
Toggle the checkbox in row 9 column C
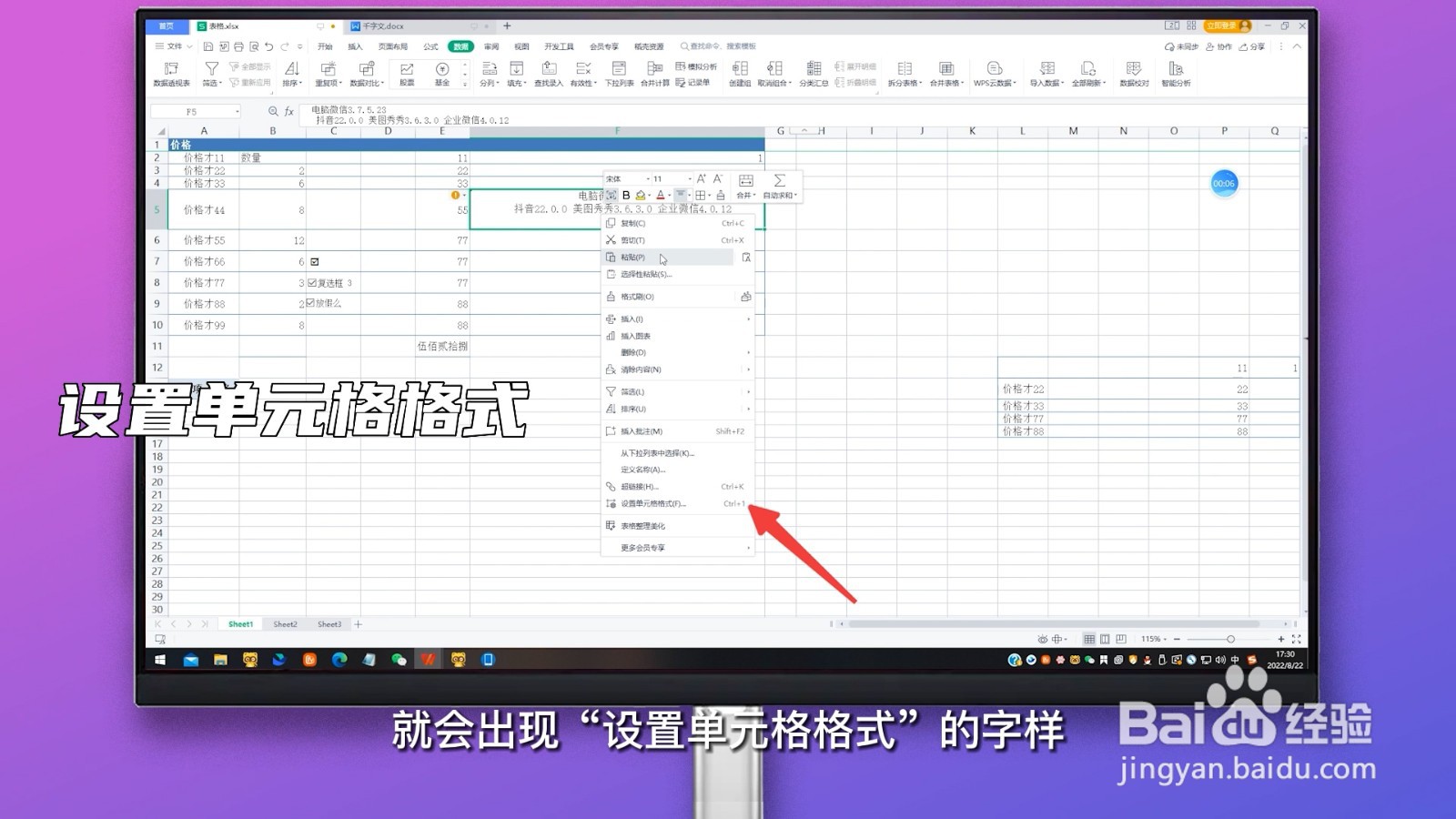(311, 303)
